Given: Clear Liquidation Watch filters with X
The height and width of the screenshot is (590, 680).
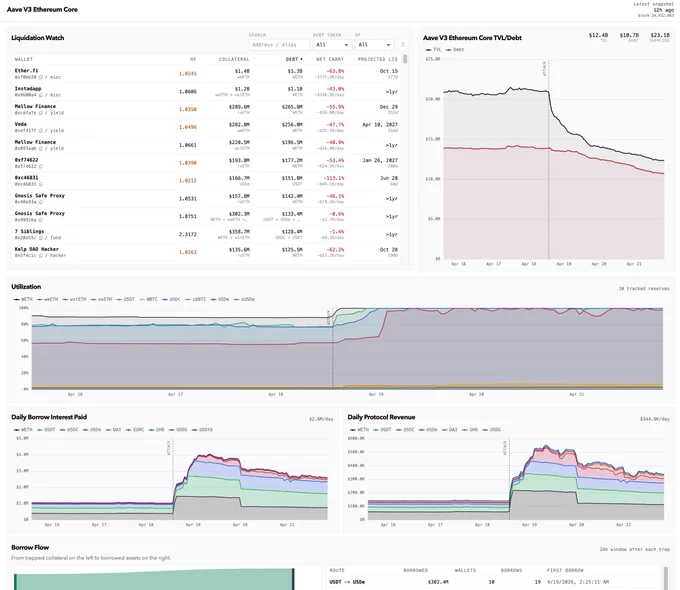Looking at the screenshot, I should [403, 45].
